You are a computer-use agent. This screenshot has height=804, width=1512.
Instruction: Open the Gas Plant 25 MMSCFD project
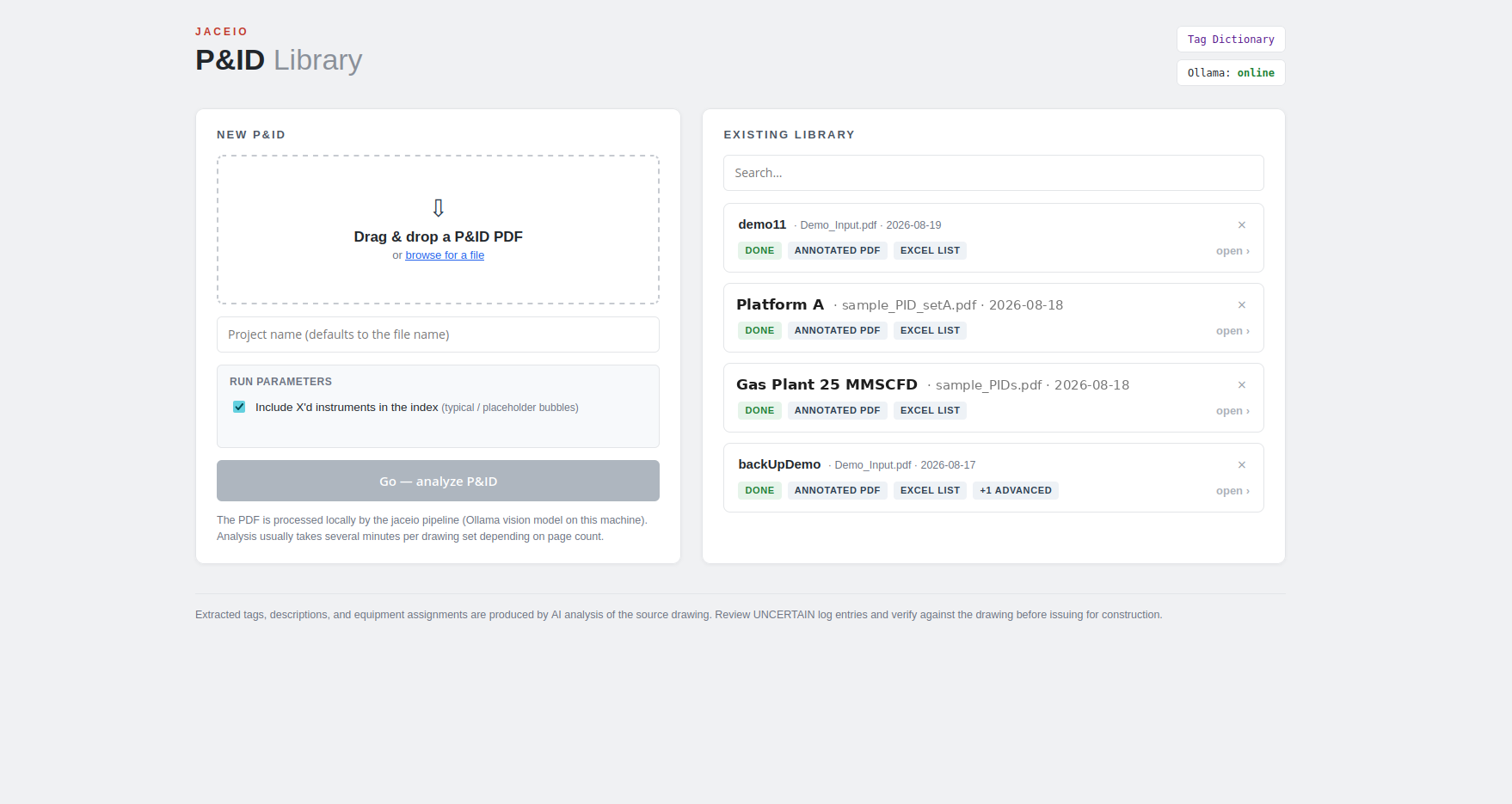pyautogui.click(x=1232, y=411)
